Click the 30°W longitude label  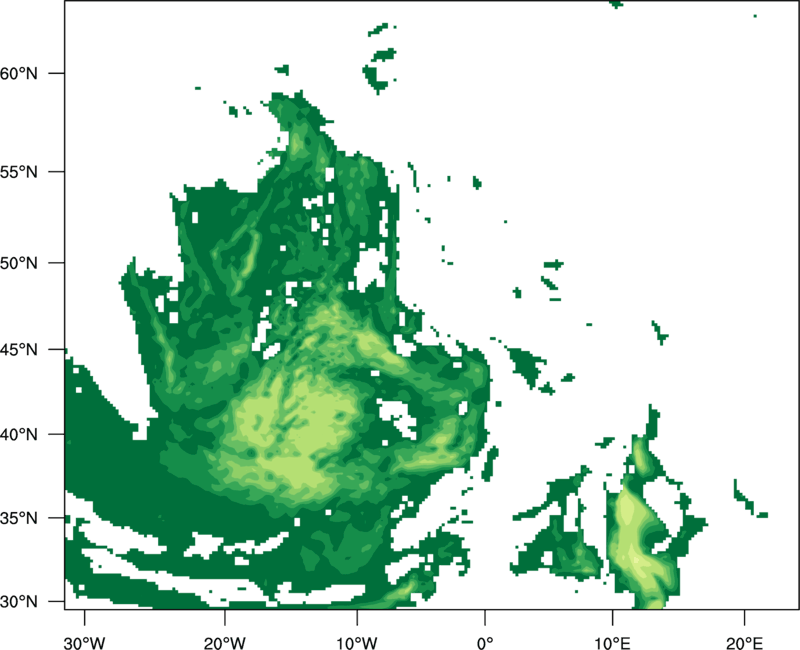tap(84, 643)
